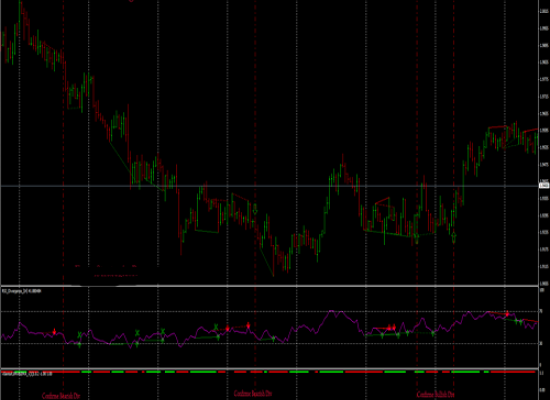Image resolution: width=550 pixels, height=400 pixels.
Task: Grab the divider between RSI and bottom indicator
Action: 269,369
